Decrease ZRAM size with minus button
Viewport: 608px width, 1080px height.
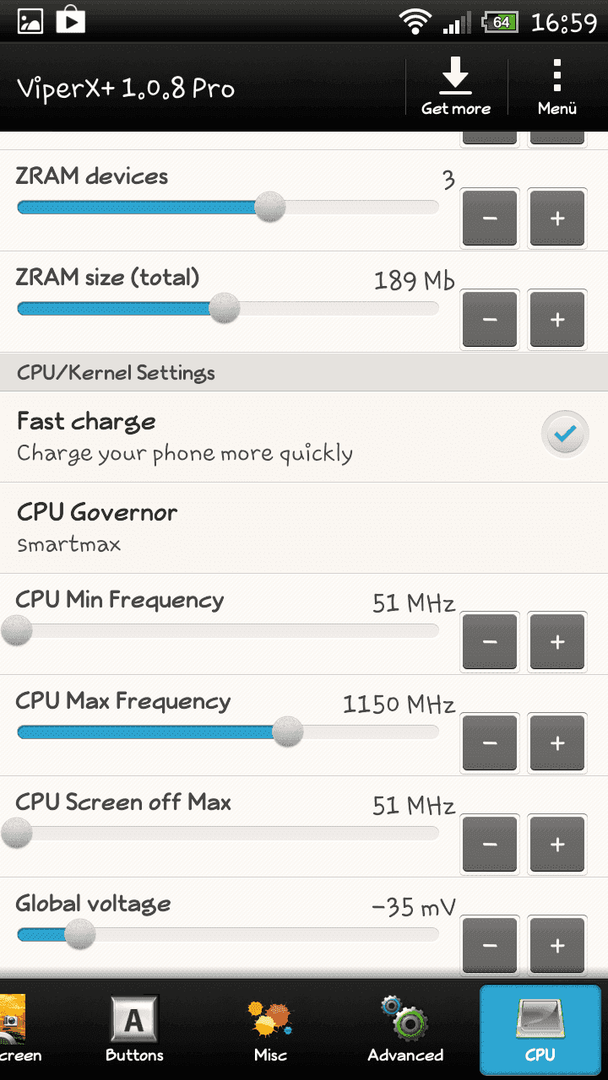coord(490,320)
